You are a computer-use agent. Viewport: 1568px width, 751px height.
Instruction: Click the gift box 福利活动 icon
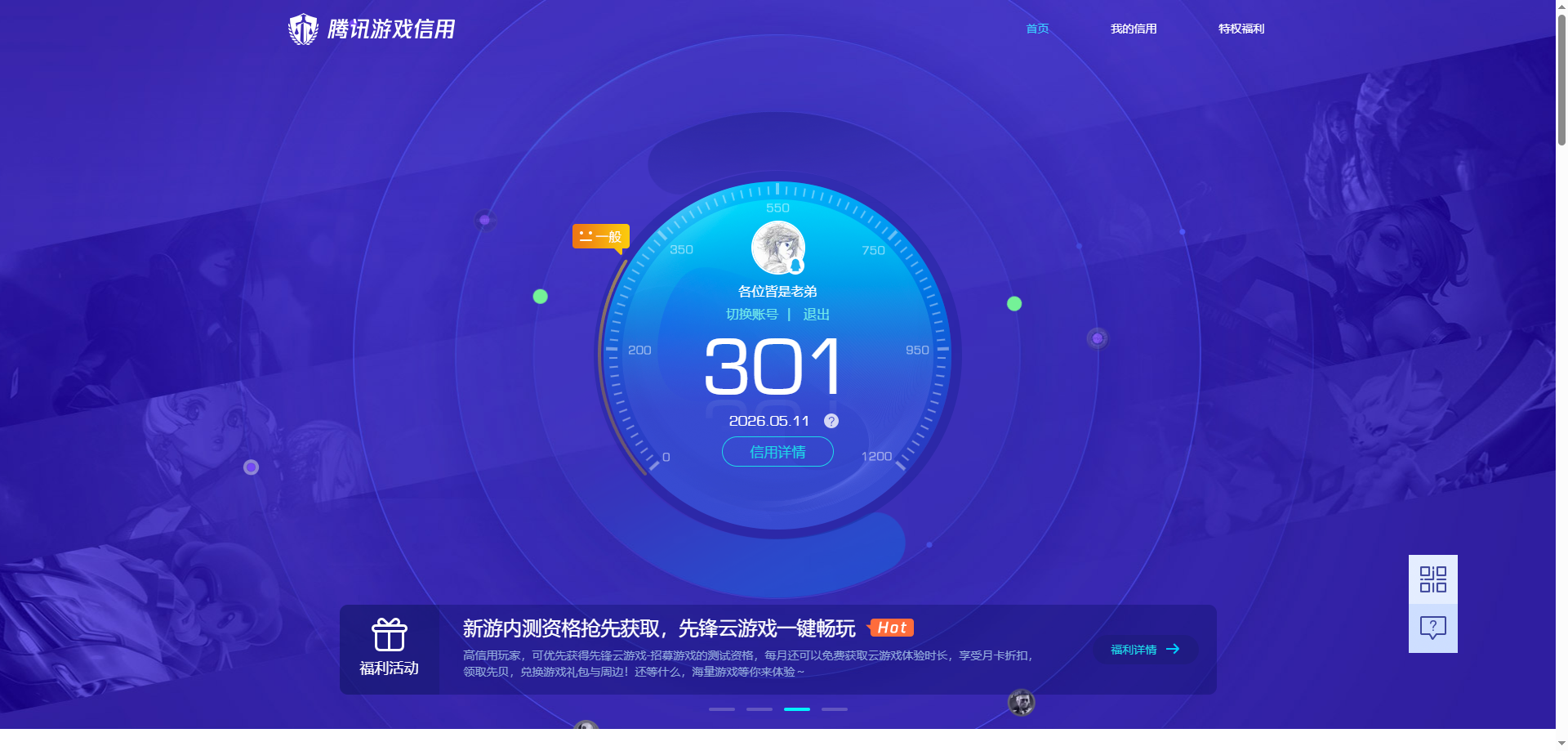(390, 635)
